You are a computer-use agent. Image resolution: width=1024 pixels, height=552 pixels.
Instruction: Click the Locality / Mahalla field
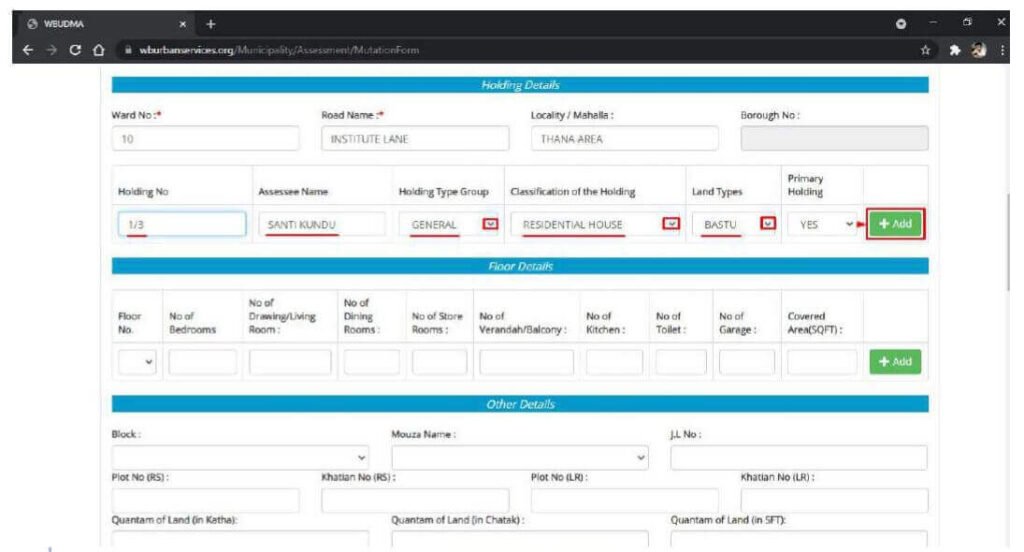[x=624, y=138]
